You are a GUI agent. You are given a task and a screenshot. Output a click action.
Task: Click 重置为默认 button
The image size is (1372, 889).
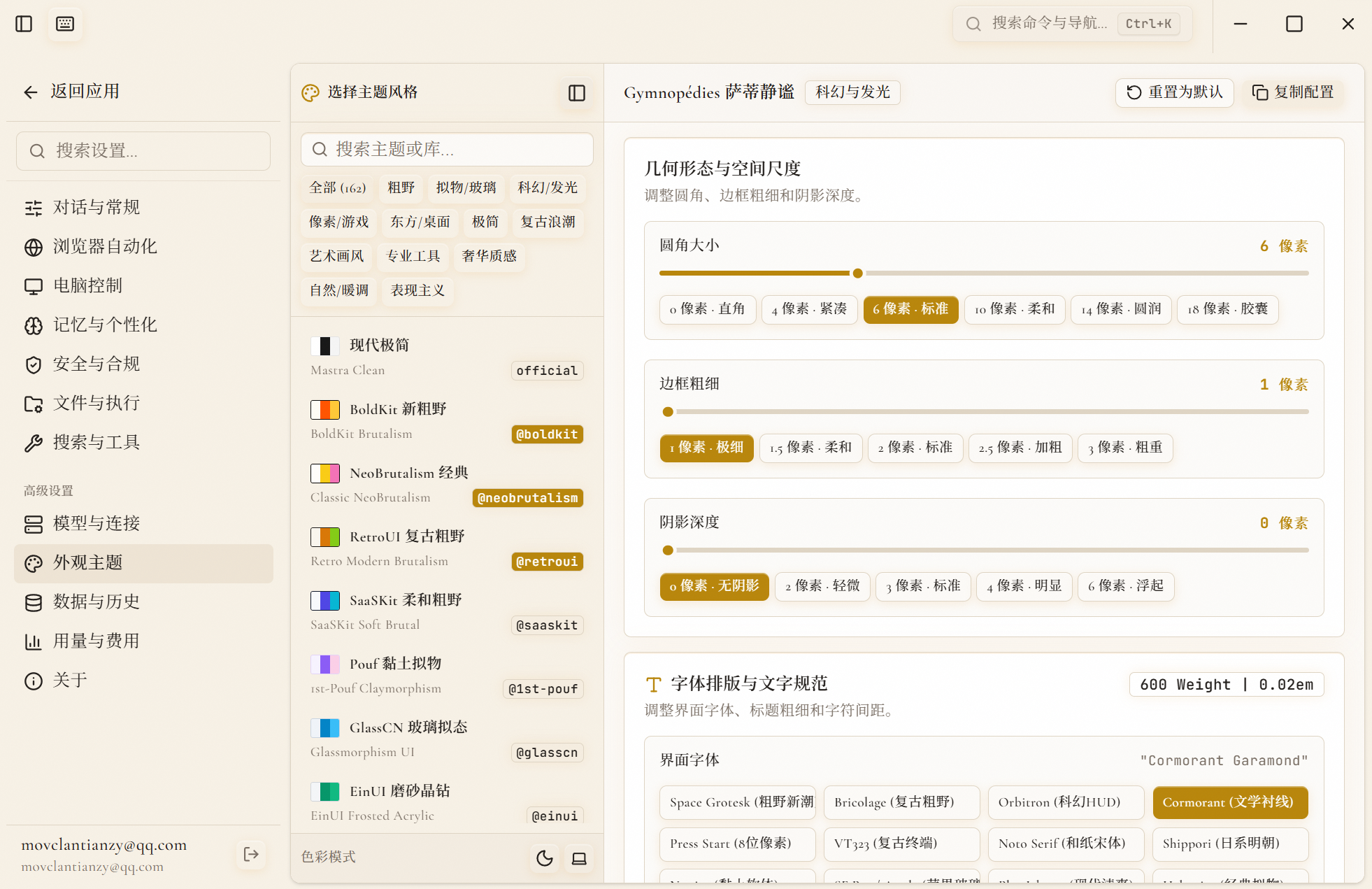1174,92
